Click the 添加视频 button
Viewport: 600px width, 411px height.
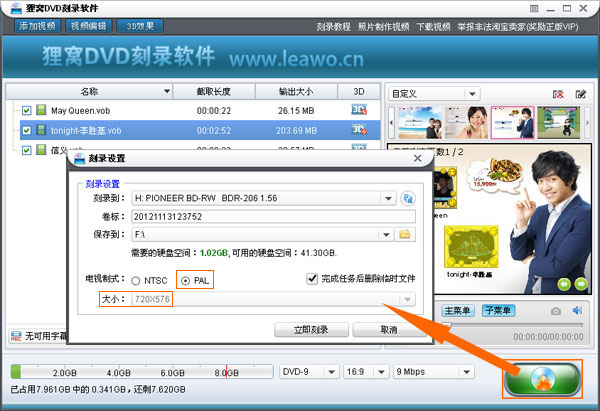(38, 26)
